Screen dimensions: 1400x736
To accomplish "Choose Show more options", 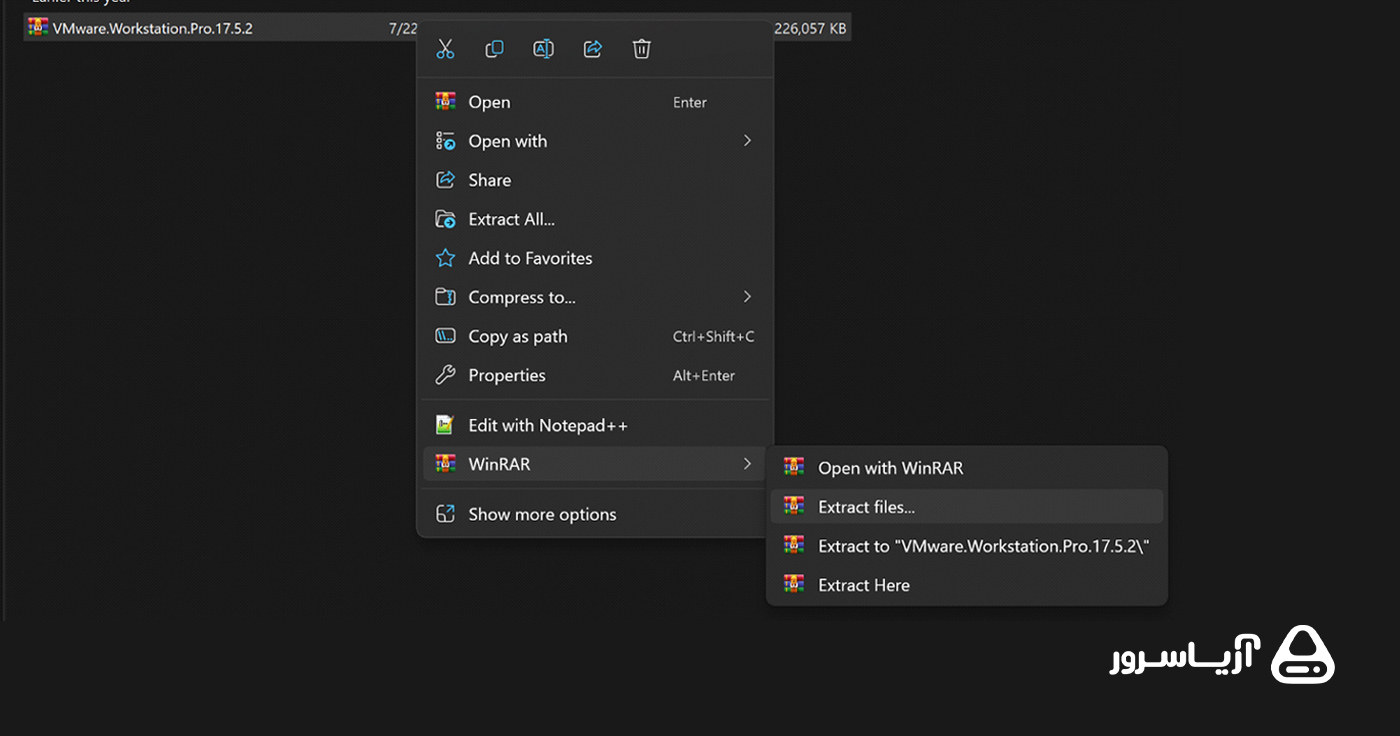I will coord(597,514).
